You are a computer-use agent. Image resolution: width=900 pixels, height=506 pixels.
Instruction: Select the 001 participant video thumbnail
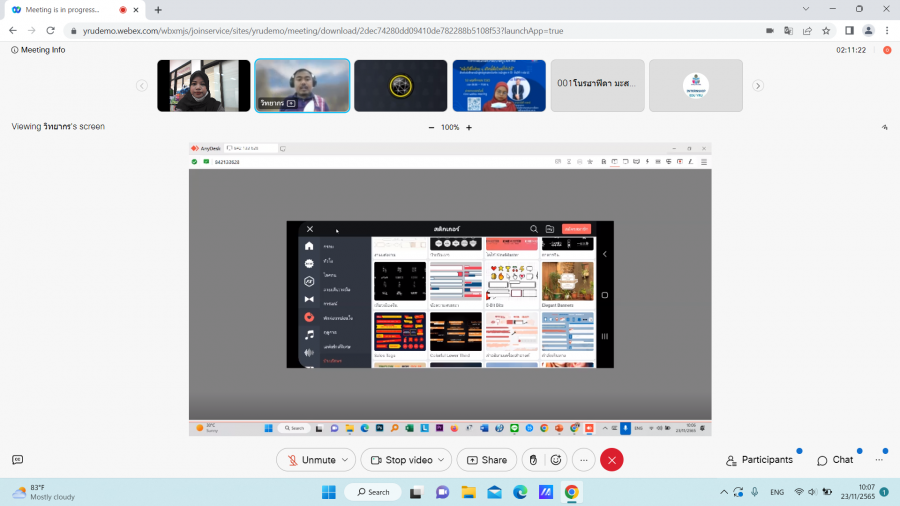click(x=597, y=85)
